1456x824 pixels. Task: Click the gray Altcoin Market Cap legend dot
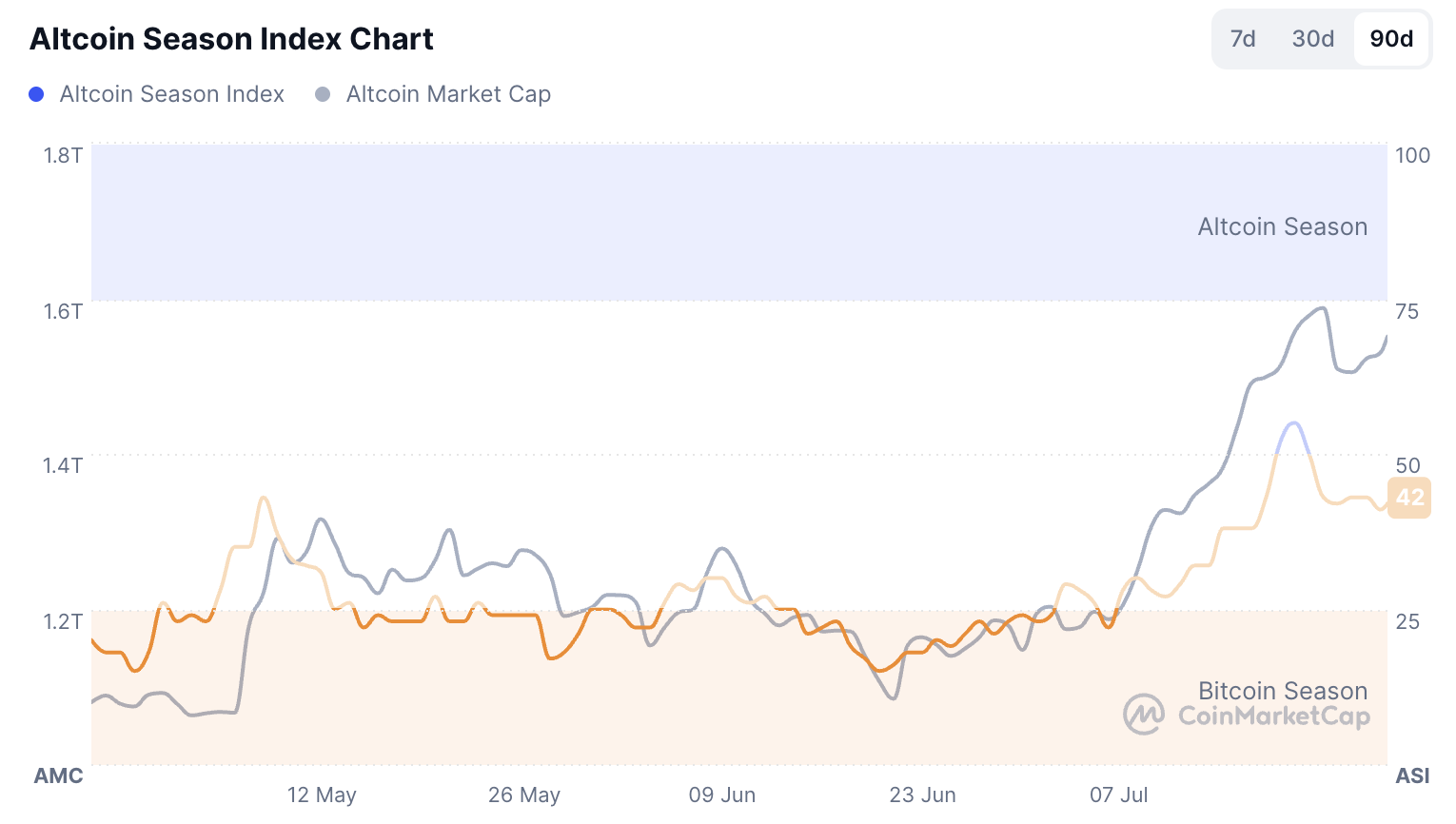point(323,94)
